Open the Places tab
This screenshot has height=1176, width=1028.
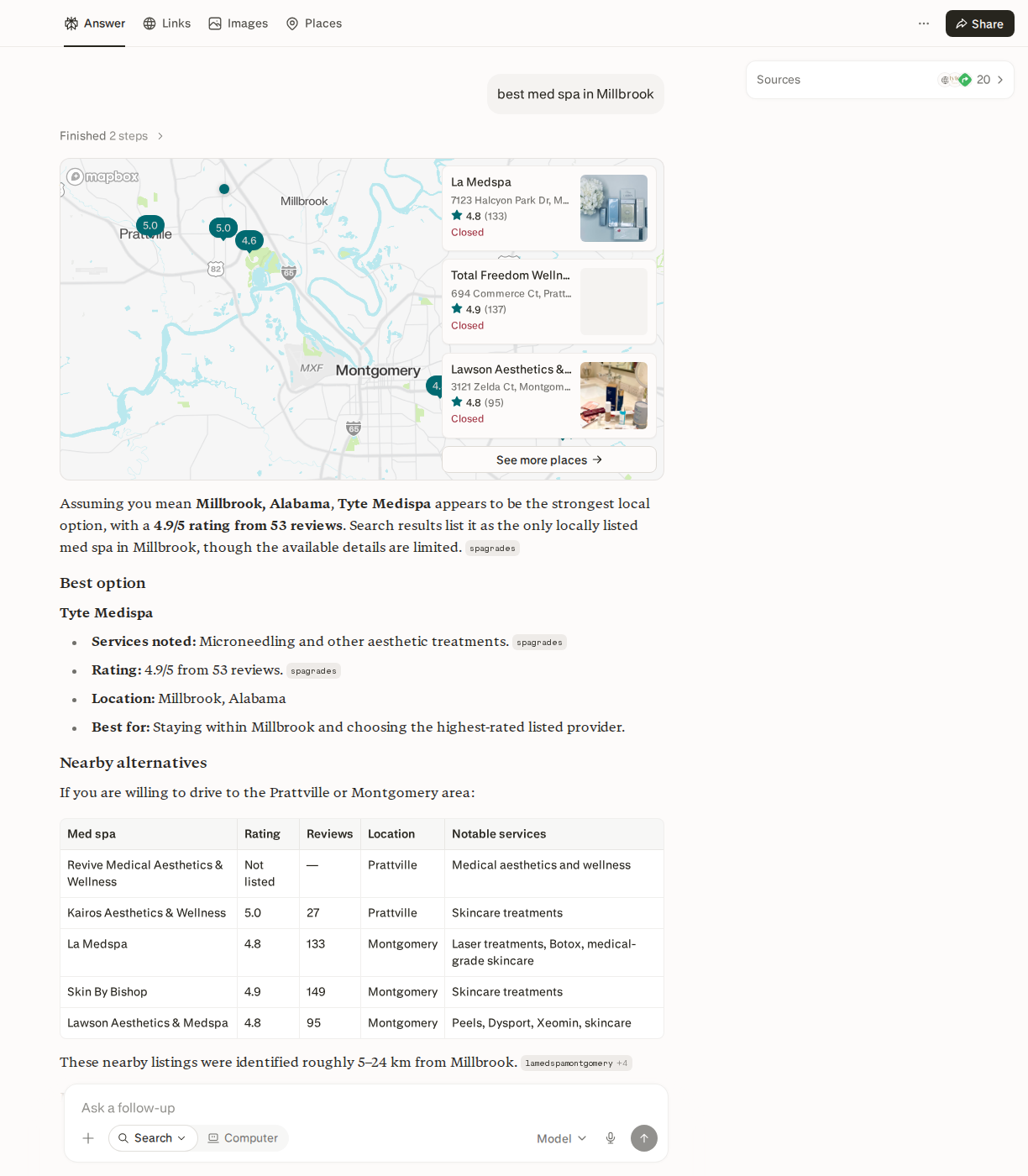pyautogui.click(x=314, y=24)
